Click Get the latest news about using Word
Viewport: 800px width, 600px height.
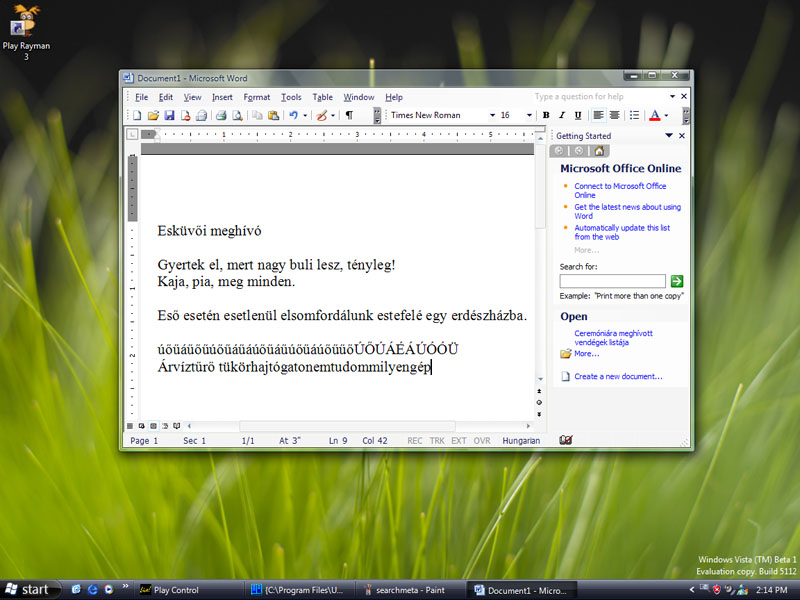628,211
